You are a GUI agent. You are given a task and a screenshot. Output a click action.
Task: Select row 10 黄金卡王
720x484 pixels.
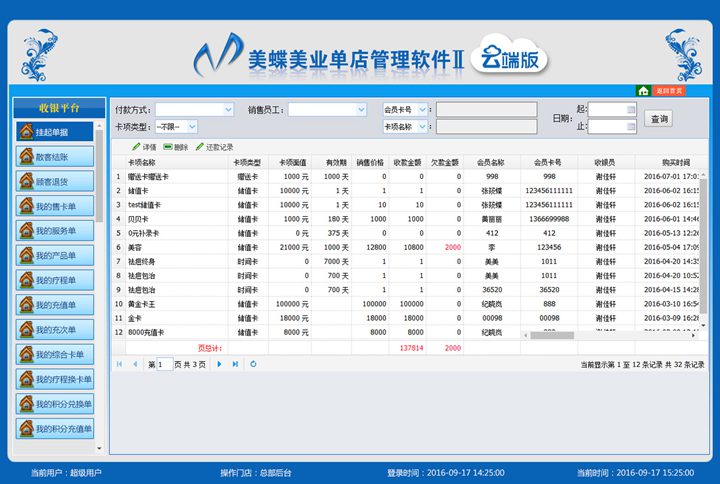406,304
